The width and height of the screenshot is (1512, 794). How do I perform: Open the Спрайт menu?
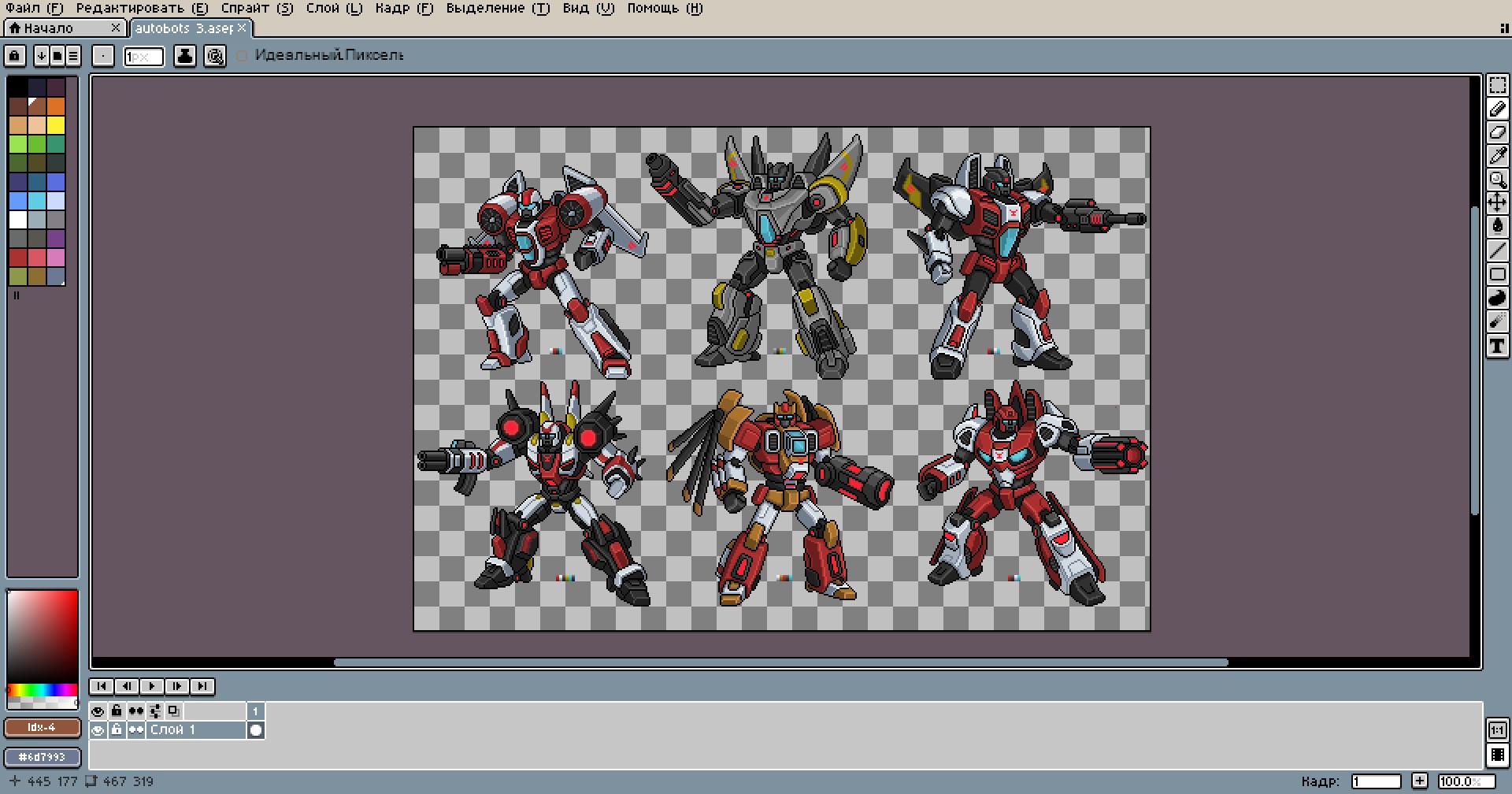(x=257, y=9)
